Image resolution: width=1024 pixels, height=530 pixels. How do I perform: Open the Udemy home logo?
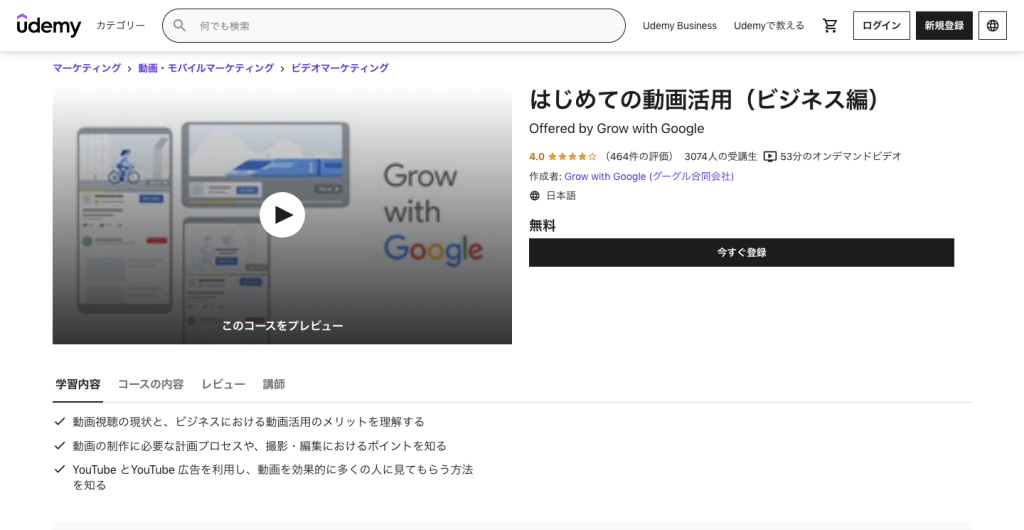pyautogui.click(x=49, y=25)
